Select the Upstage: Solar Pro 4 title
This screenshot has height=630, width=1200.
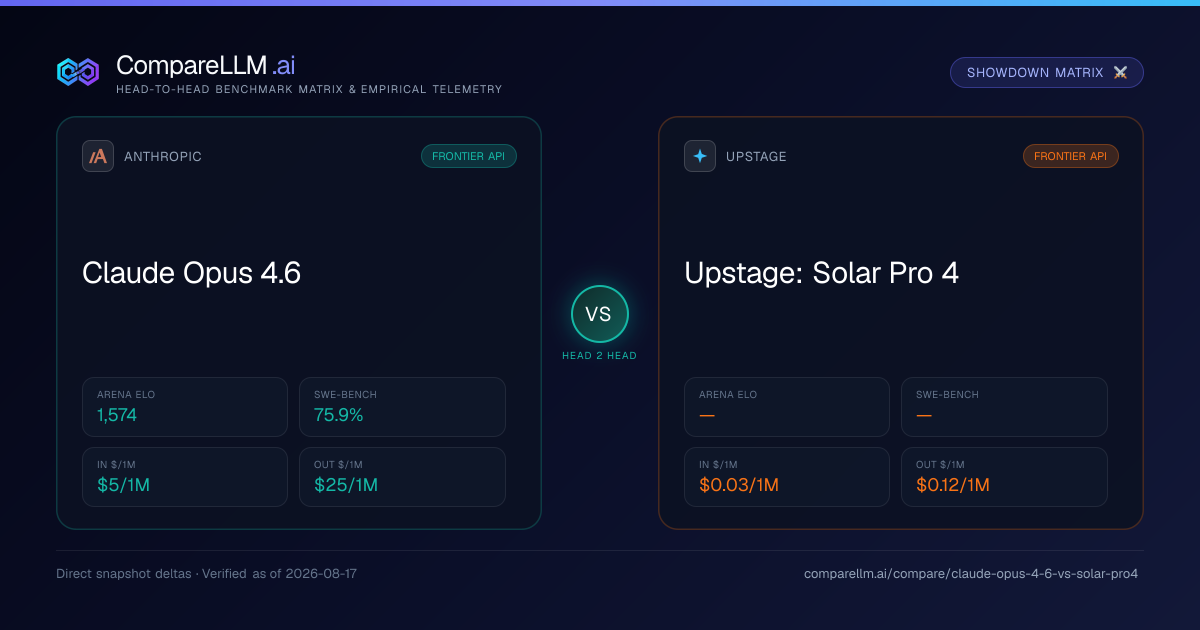click(x=821, y=273)
